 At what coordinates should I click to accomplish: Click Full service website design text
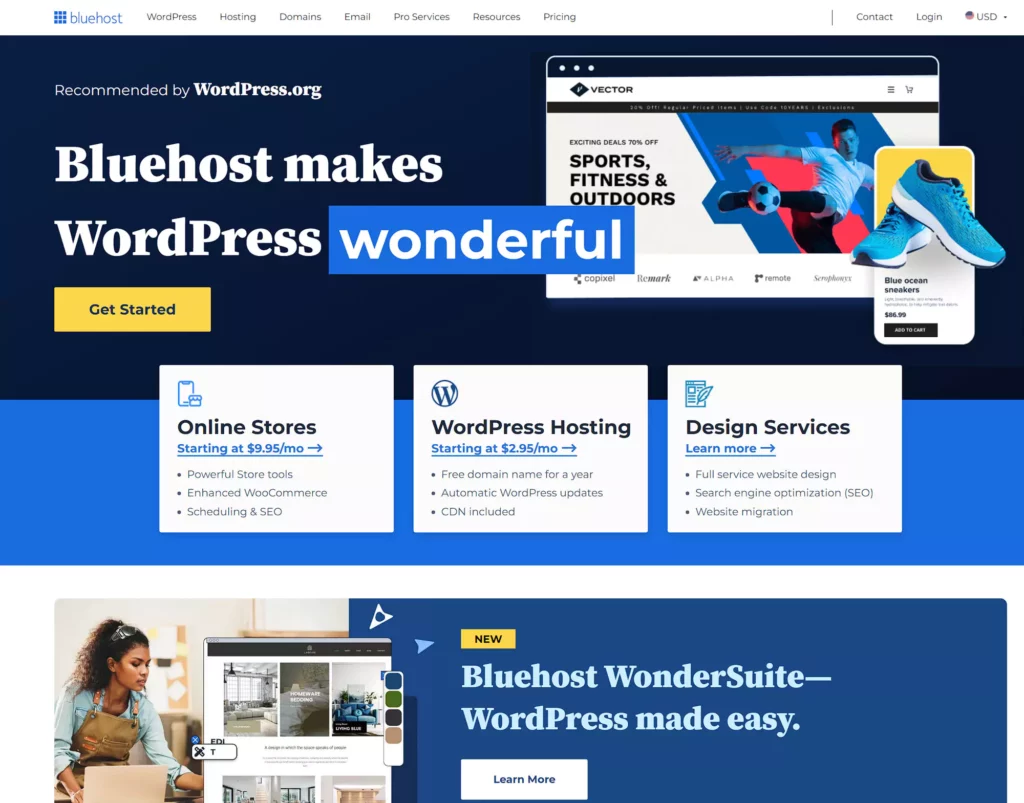765,475
